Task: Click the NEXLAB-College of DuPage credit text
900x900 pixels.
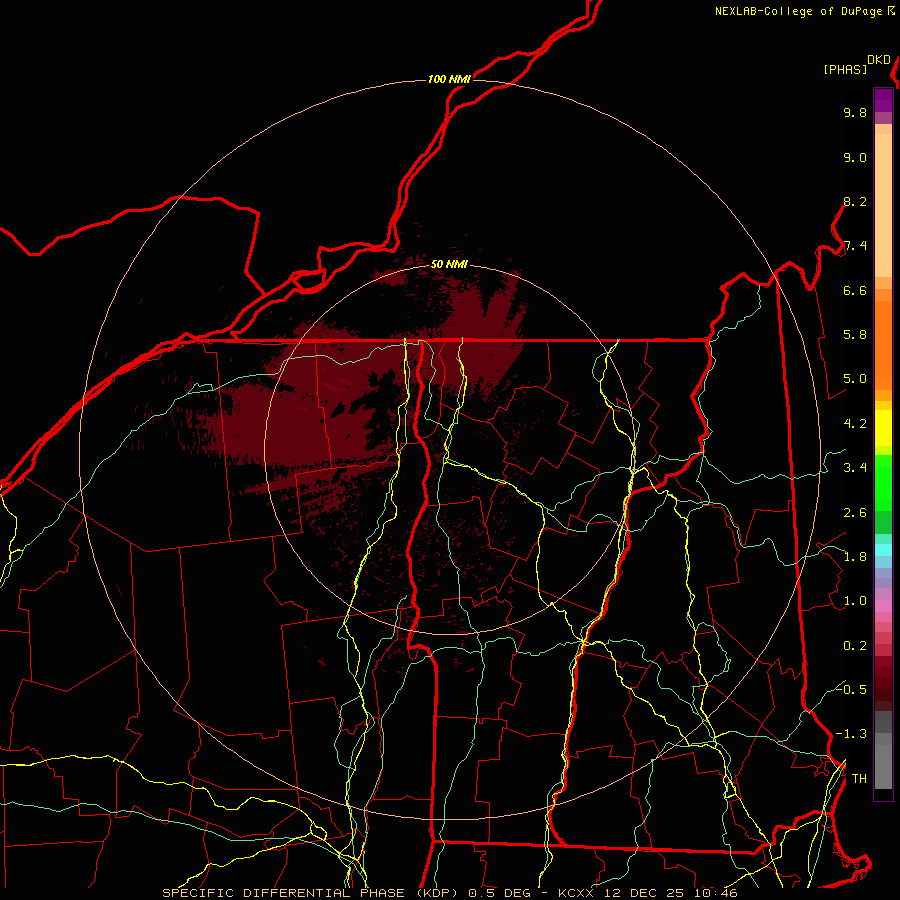Action: point(798,11)
